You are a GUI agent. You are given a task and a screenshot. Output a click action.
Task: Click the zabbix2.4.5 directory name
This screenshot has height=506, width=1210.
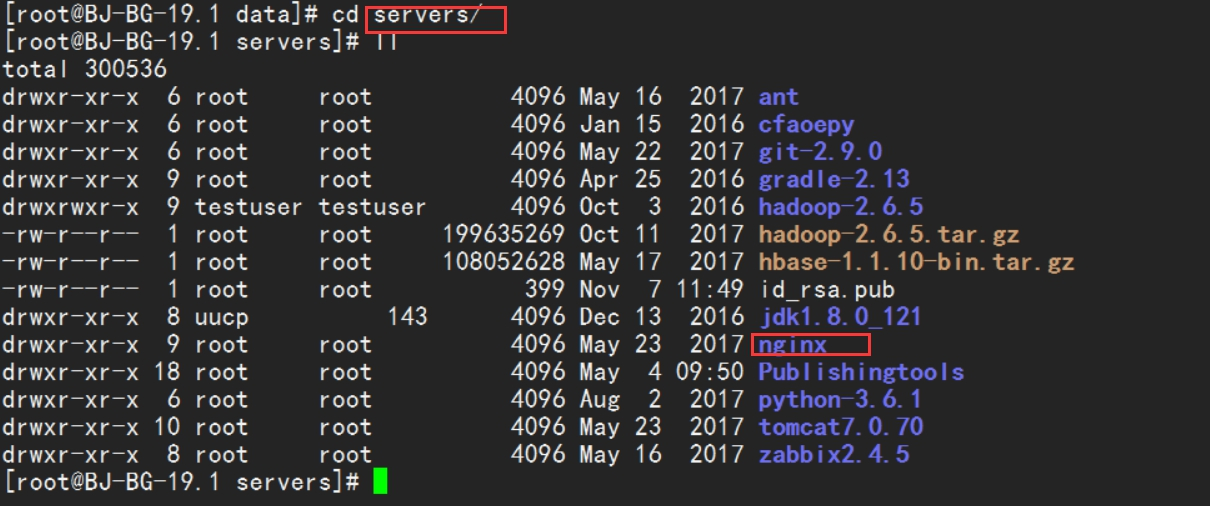pyautogui.click(x=833, y=455)
